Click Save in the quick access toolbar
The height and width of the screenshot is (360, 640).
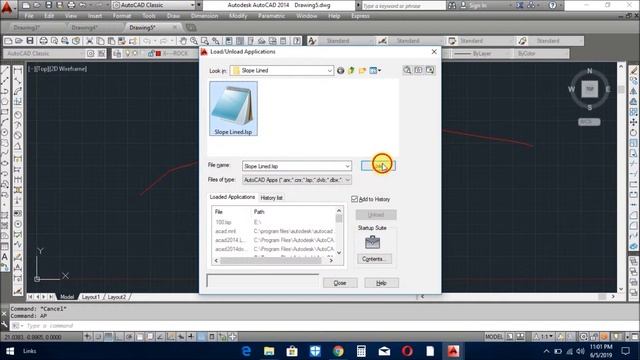49,5
